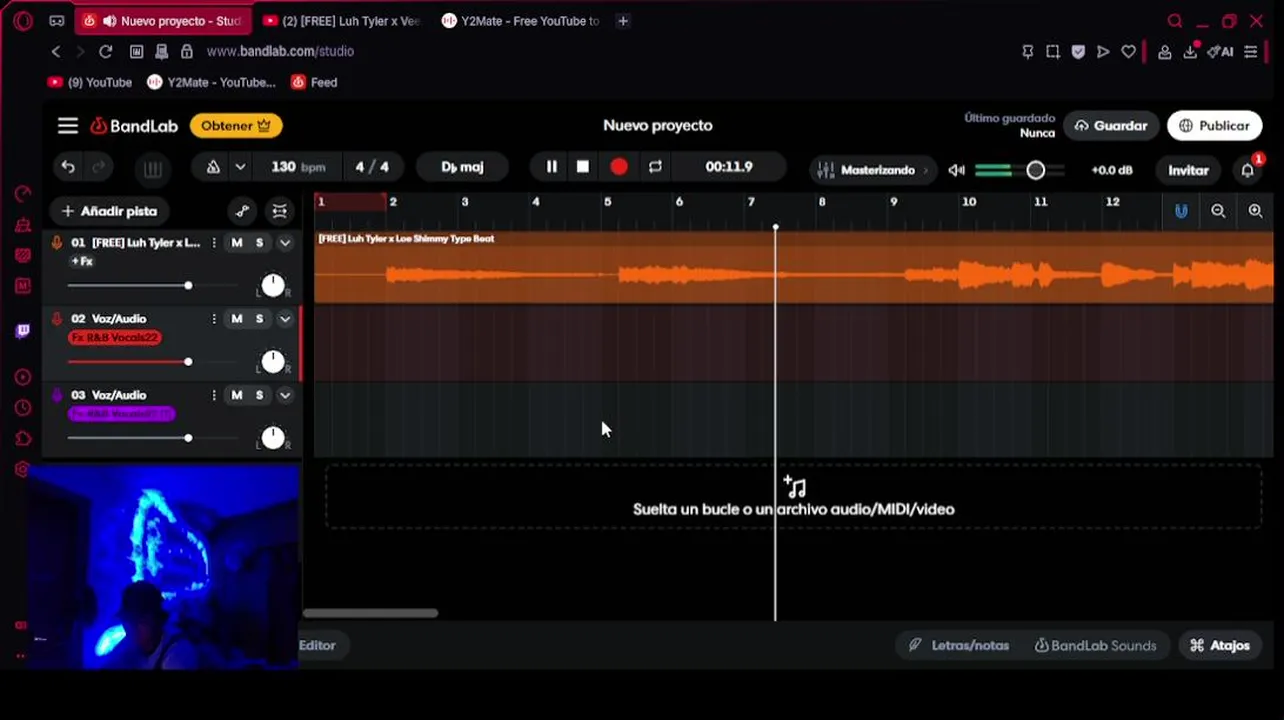
Task: Switch to Y2Mate browser tab
Action: click(x=520, y=21)
